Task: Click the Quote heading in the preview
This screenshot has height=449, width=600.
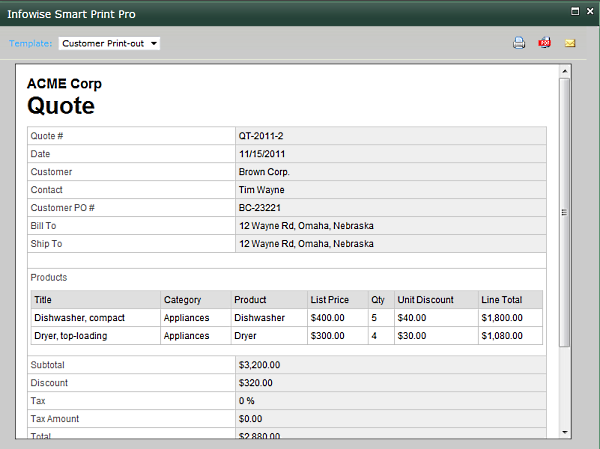Action: point(61,106)
